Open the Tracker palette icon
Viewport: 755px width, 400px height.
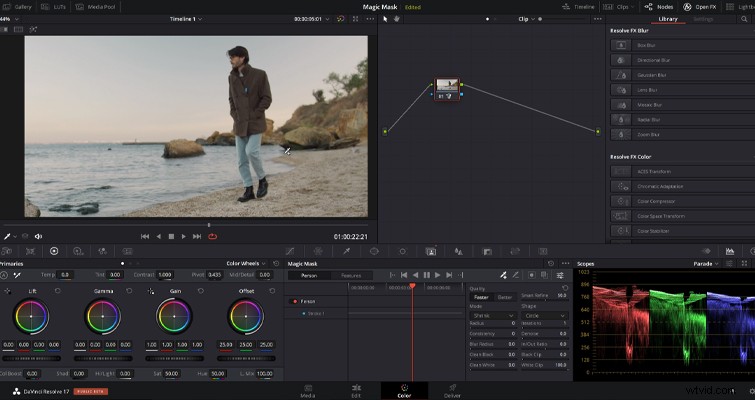click(403, 251)
